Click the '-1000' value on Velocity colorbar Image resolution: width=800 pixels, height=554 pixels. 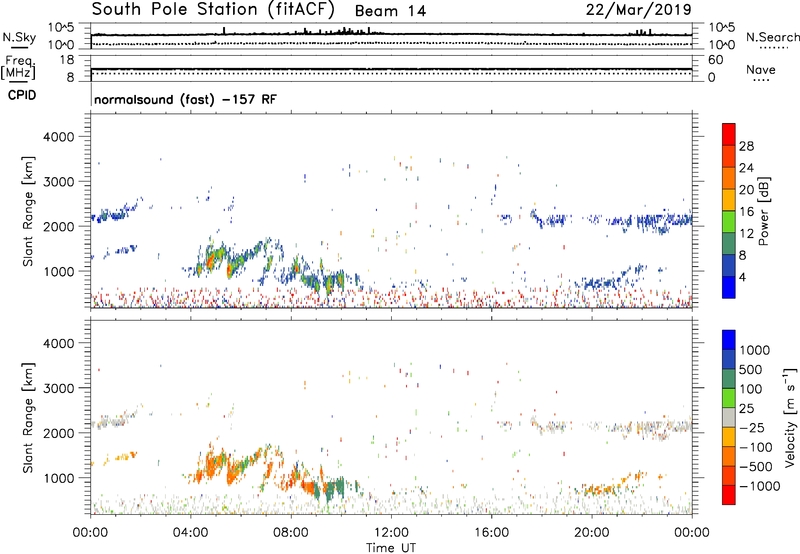[x=760, y=486]
